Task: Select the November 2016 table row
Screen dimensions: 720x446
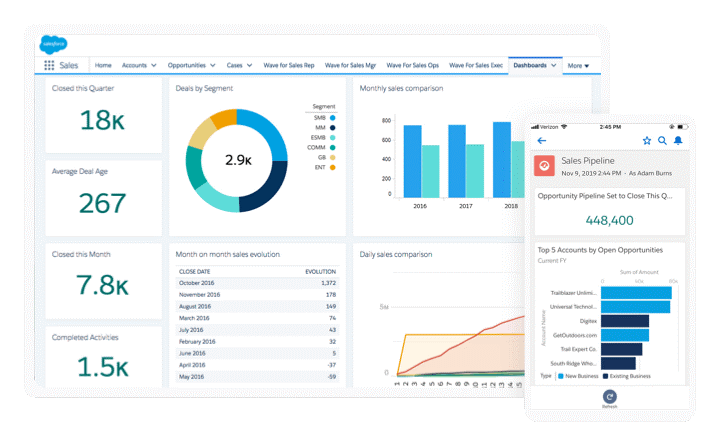Action: click(257, 294)
